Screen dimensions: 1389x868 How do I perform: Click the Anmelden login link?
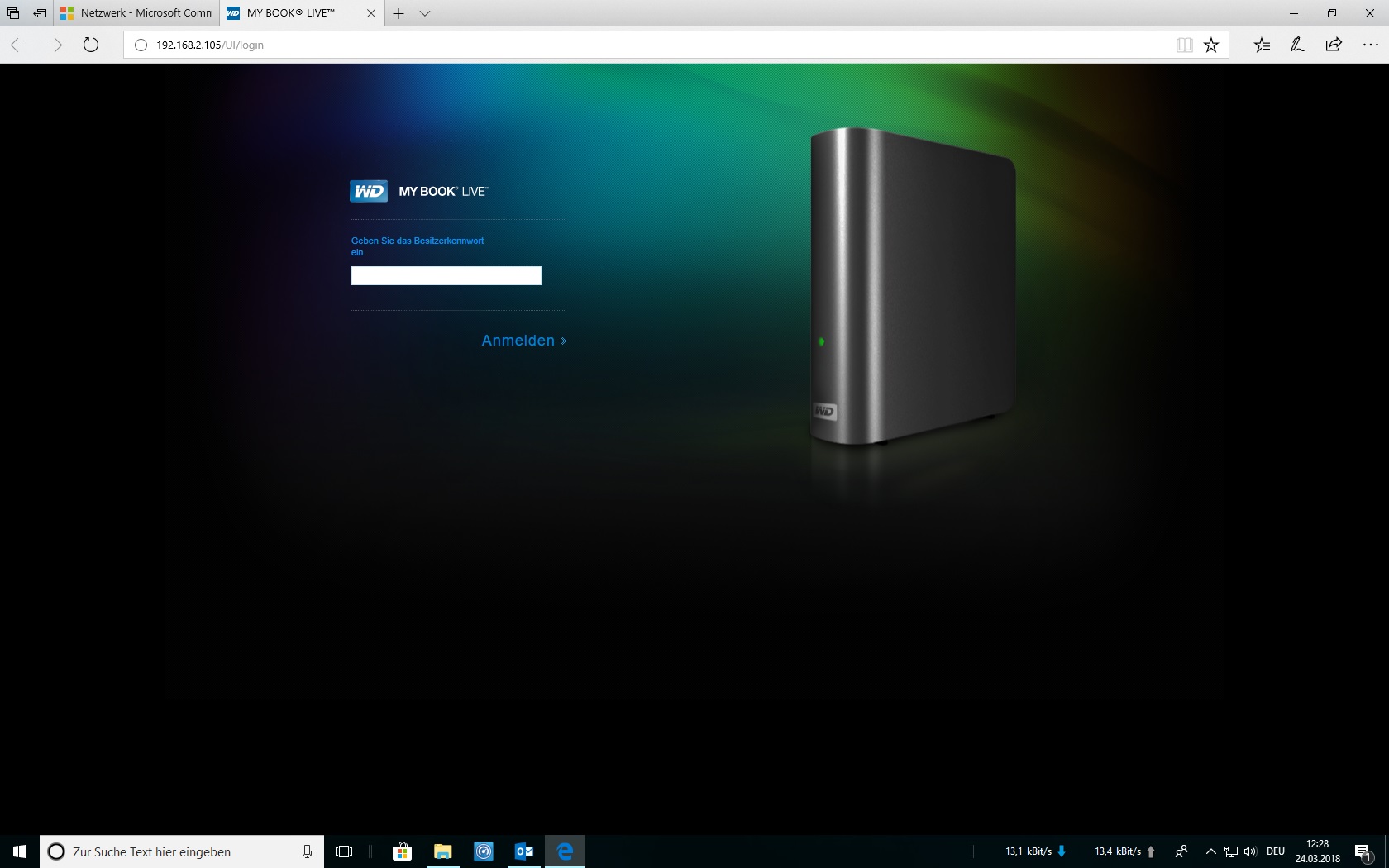pos(524,341)
